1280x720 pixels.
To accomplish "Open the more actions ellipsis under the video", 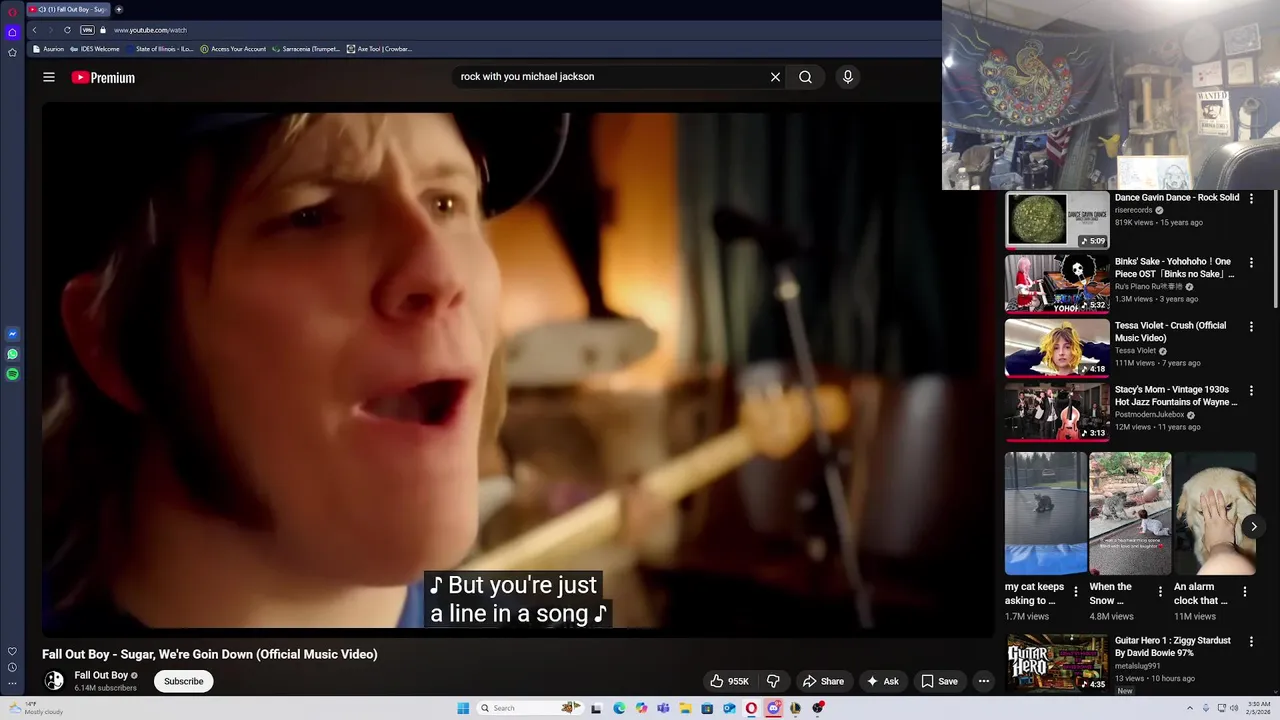I will coord(984,681).
